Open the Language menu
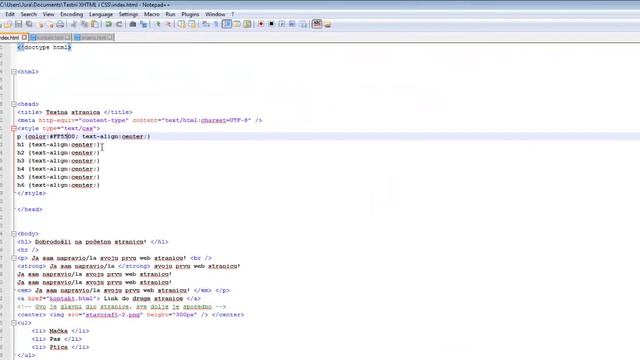The image size is (640, 360). click(x=100, y=14)
